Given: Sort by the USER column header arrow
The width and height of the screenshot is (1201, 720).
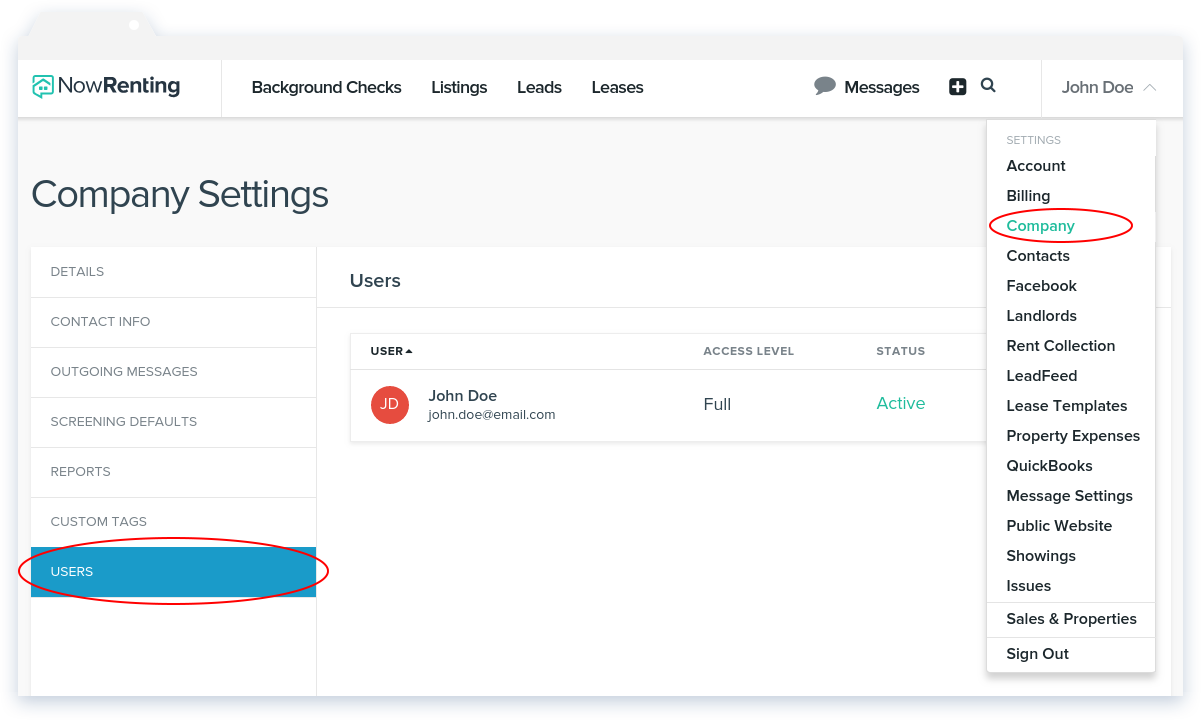Looking at the screenshot, I should point(409,351).
